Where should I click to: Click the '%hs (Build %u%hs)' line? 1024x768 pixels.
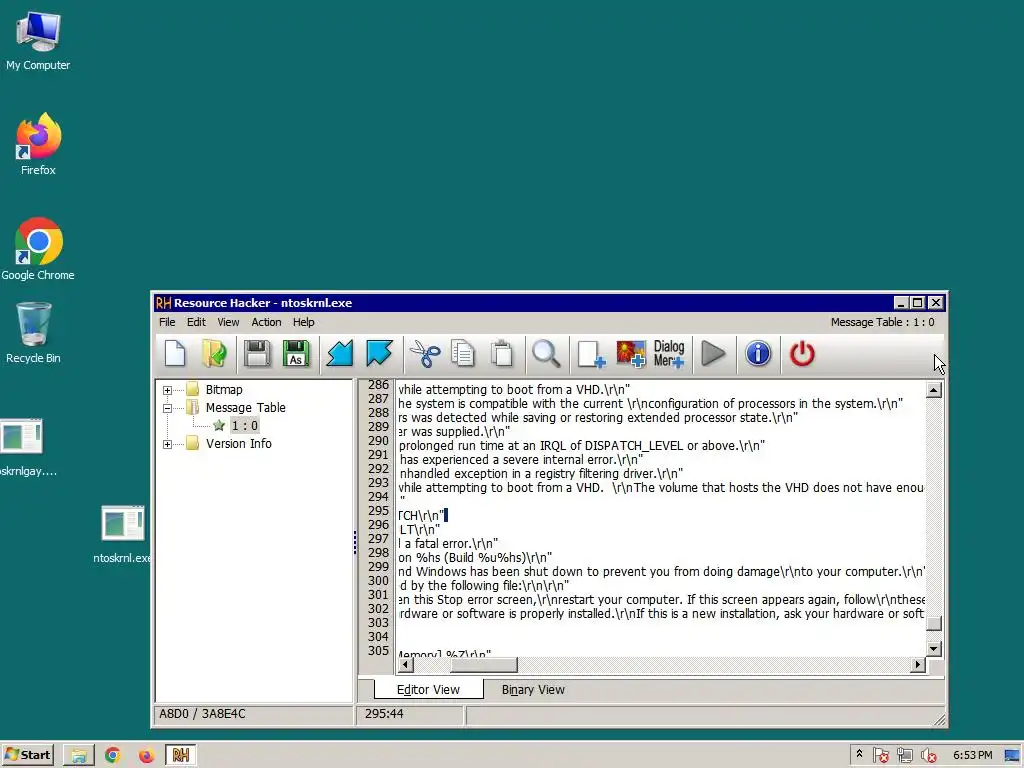(x=475, y=558)
